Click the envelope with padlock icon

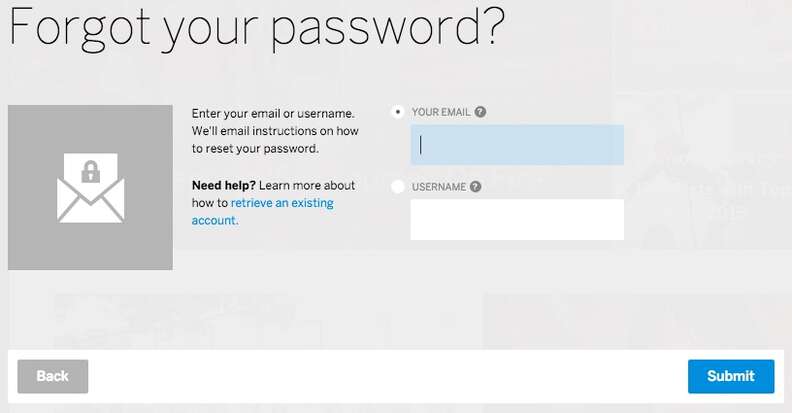pos(90,188)
